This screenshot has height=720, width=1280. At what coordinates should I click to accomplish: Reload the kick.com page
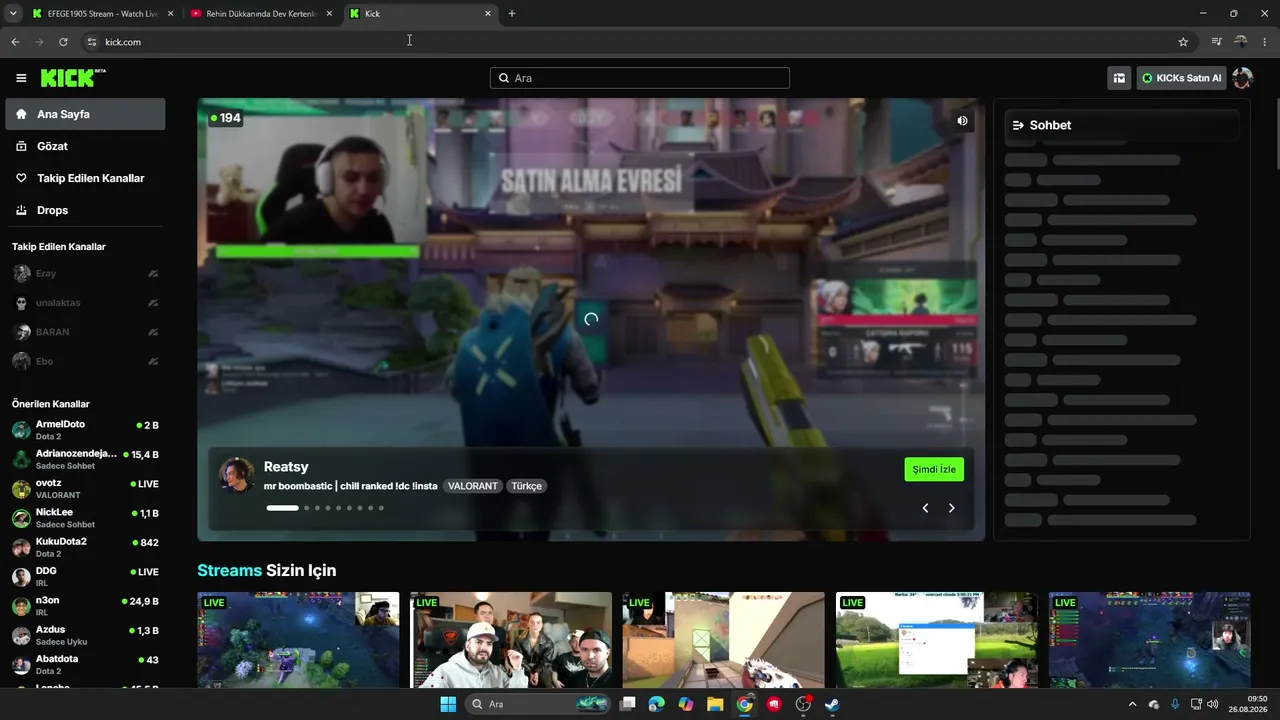click(63, 42)
